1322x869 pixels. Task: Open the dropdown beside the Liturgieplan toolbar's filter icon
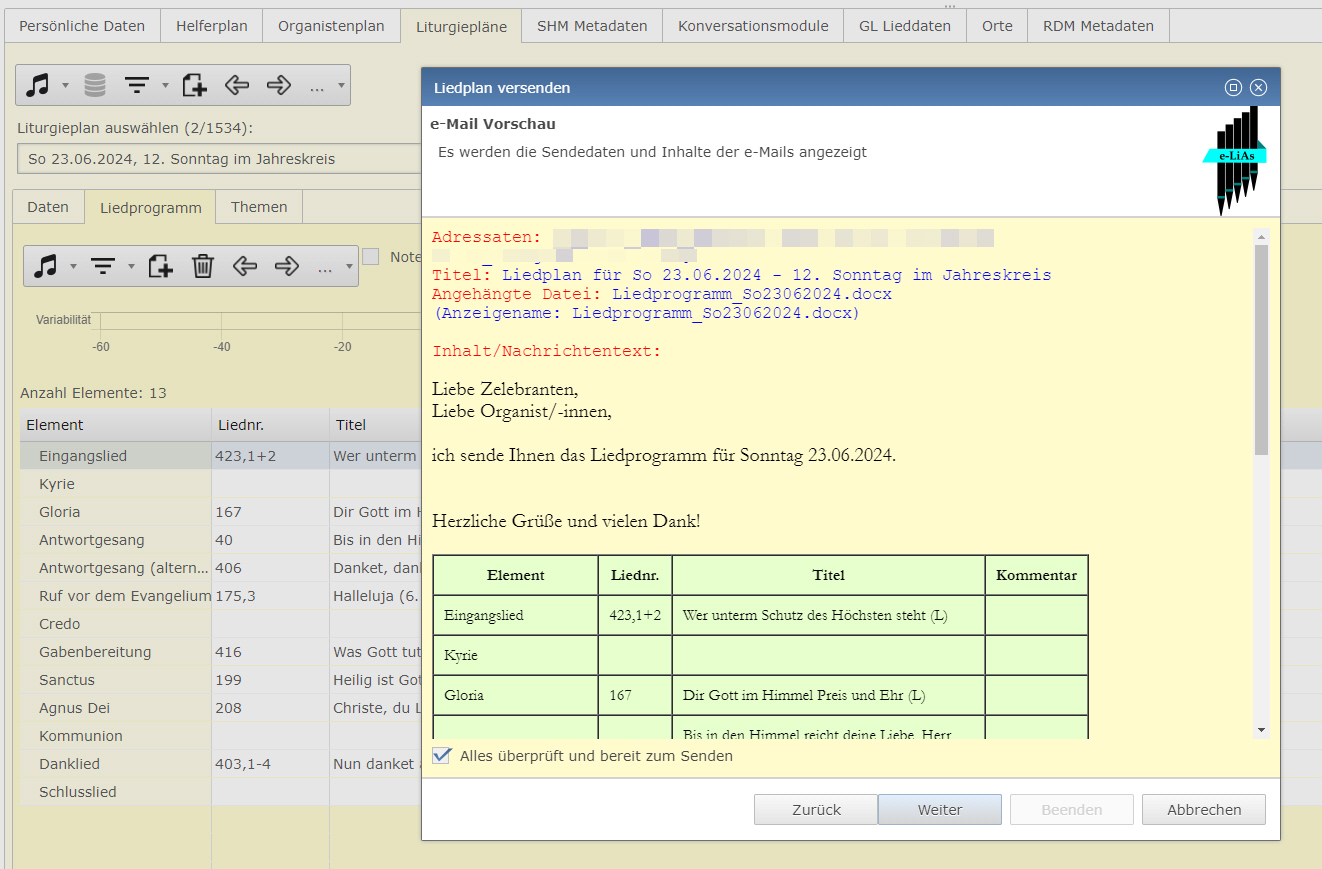(x=165, y=86)
